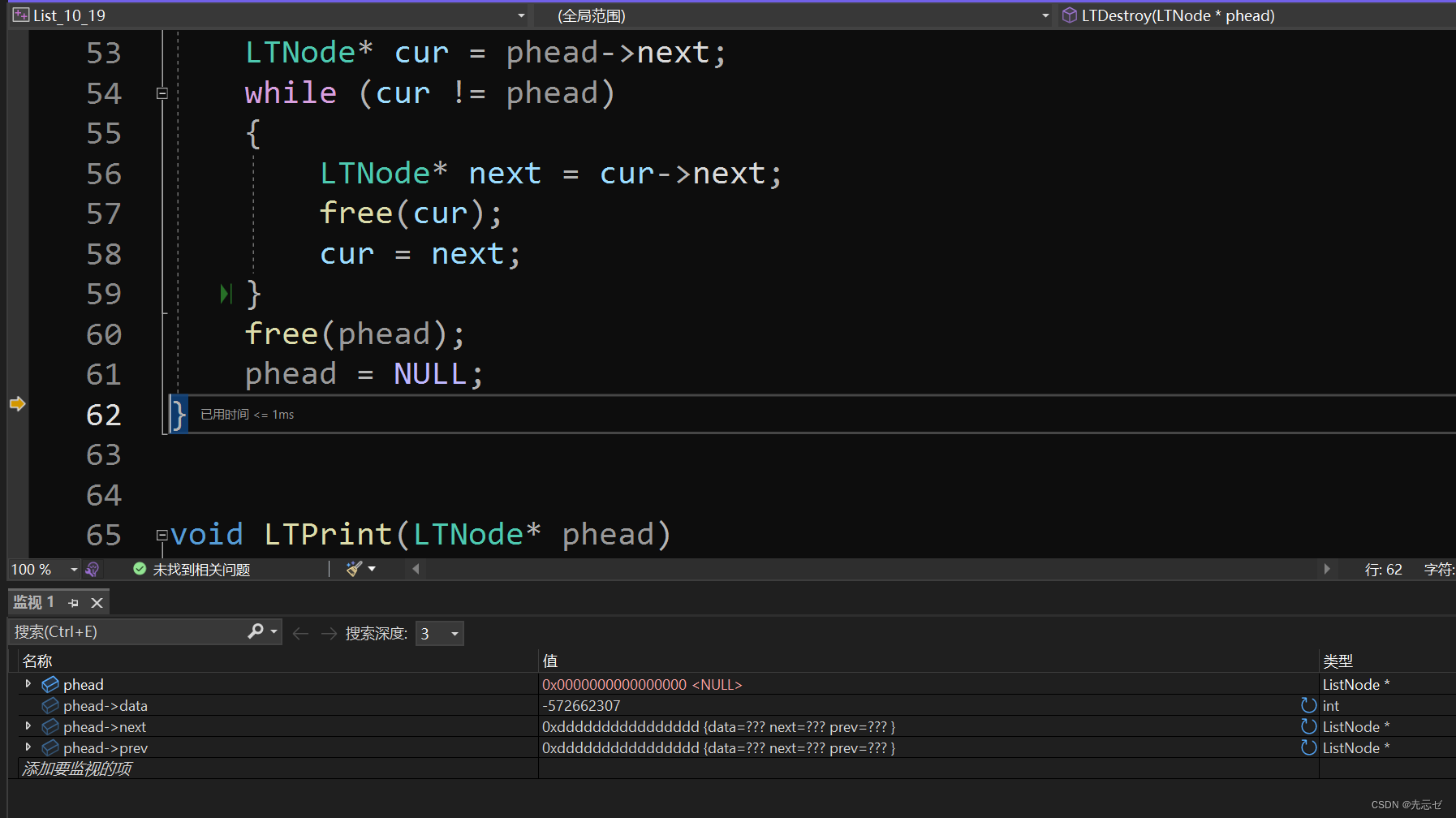Click line number 60 in the gutter
Screen dimensions: 1456x818
(104, 334)
